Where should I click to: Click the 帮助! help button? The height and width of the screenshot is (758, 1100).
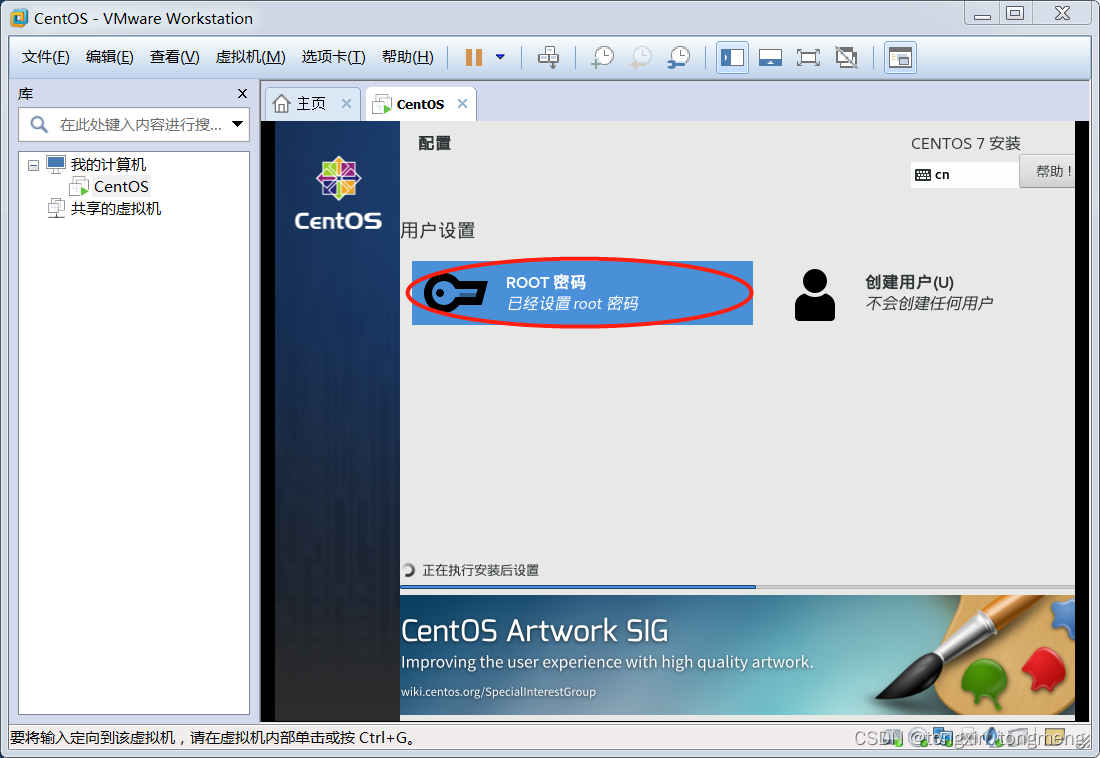tap(1048, 171)
